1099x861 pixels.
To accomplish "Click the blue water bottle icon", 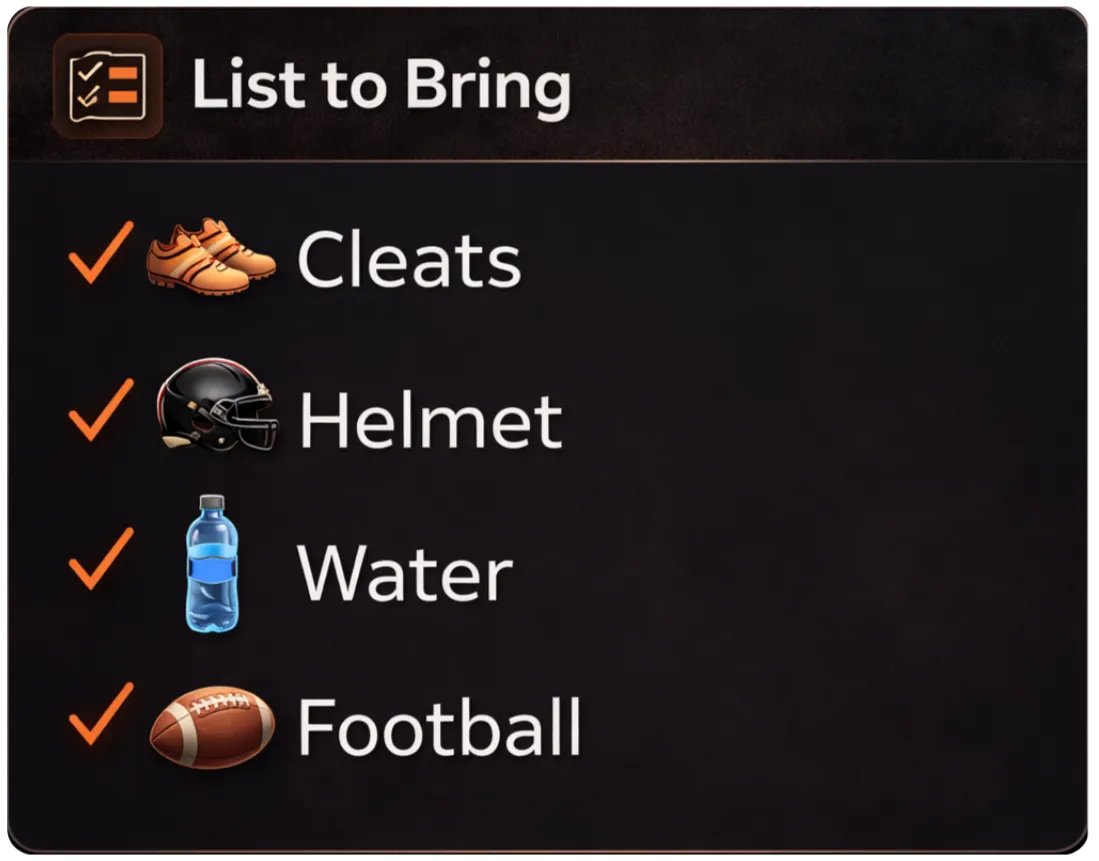I will [212, 564].
